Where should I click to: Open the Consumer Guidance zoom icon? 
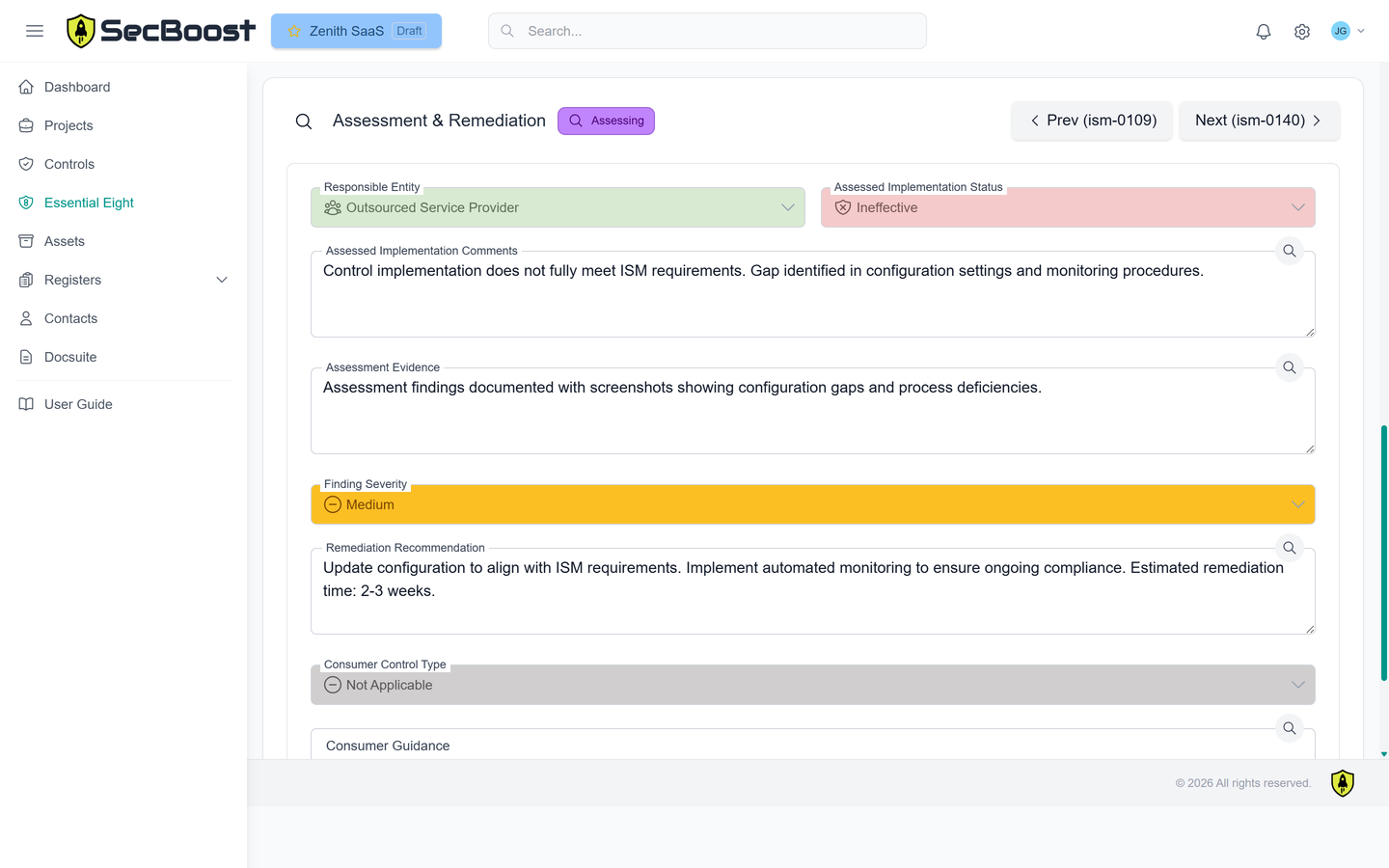click(x=1289, y=728)
